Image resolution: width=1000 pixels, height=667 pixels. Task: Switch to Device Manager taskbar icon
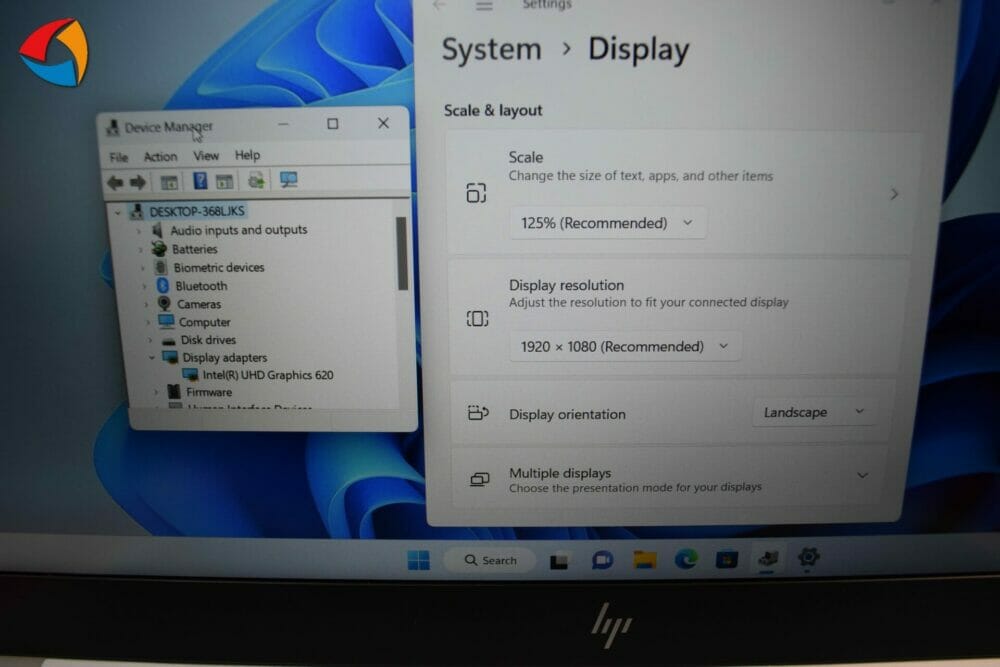(767, 559)
